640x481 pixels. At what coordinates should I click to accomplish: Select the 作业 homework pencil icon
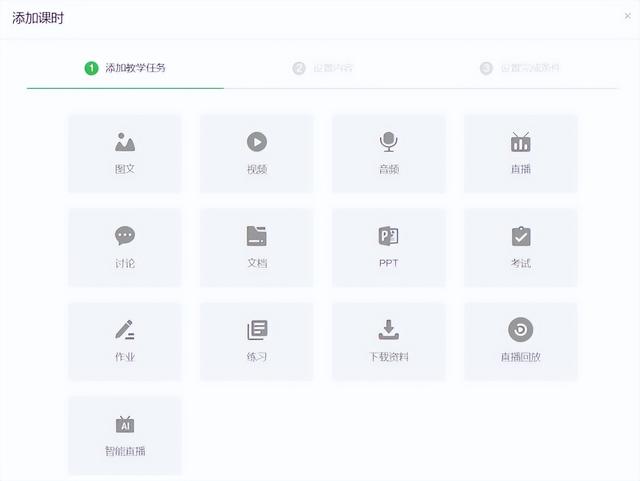[125, 330]
